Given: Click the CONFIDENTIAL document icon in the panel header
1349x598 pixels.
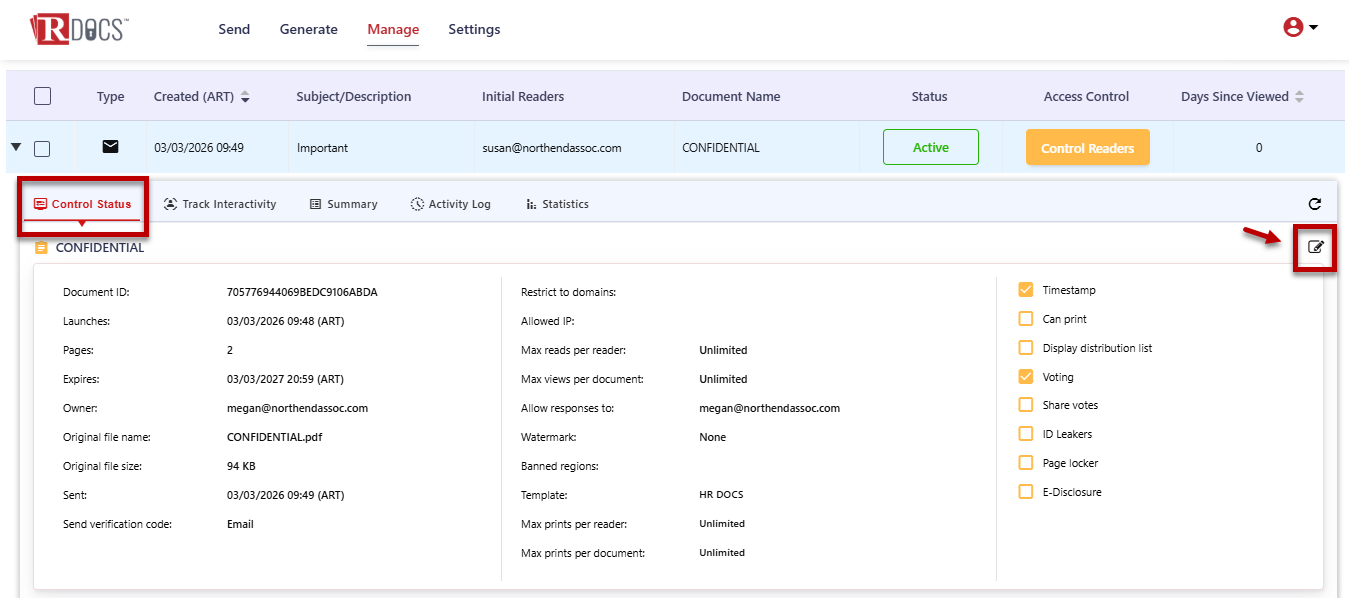Looking at the screenshot, I should [x=41, y=248].
